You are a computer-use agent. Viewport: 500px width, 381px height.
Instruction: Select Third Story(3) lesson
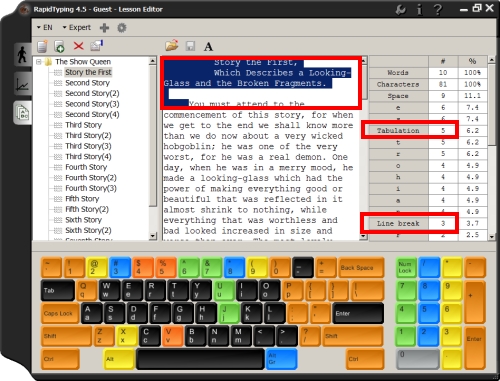pos(88,146)
